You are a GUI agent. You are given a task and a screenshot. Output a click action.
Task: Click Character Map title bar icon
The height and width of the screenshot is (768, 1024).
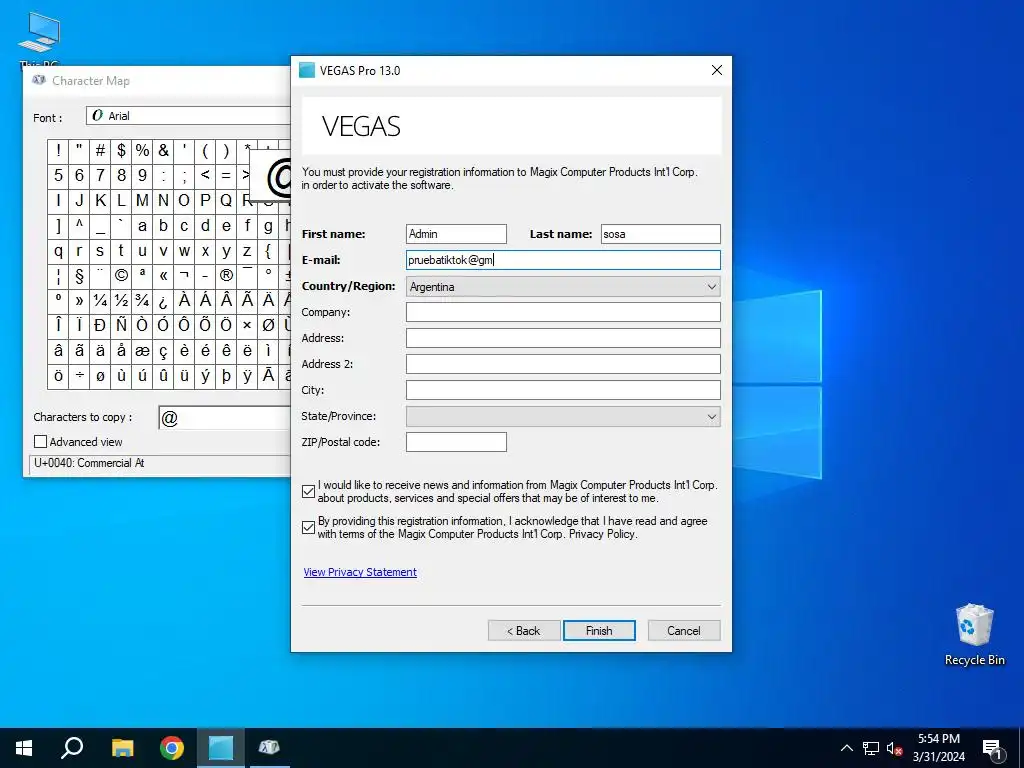click(39, 80)
